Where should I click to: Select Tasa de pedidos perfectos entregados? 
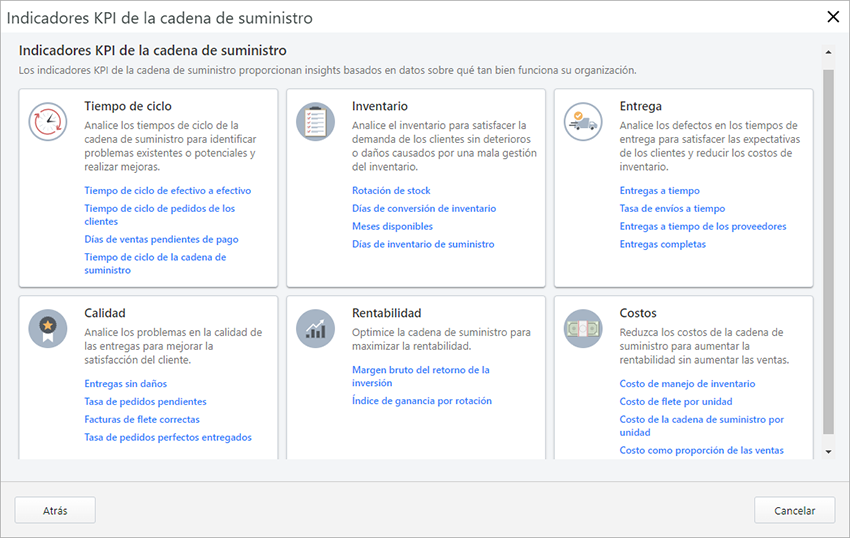click(x=168, y=437)
